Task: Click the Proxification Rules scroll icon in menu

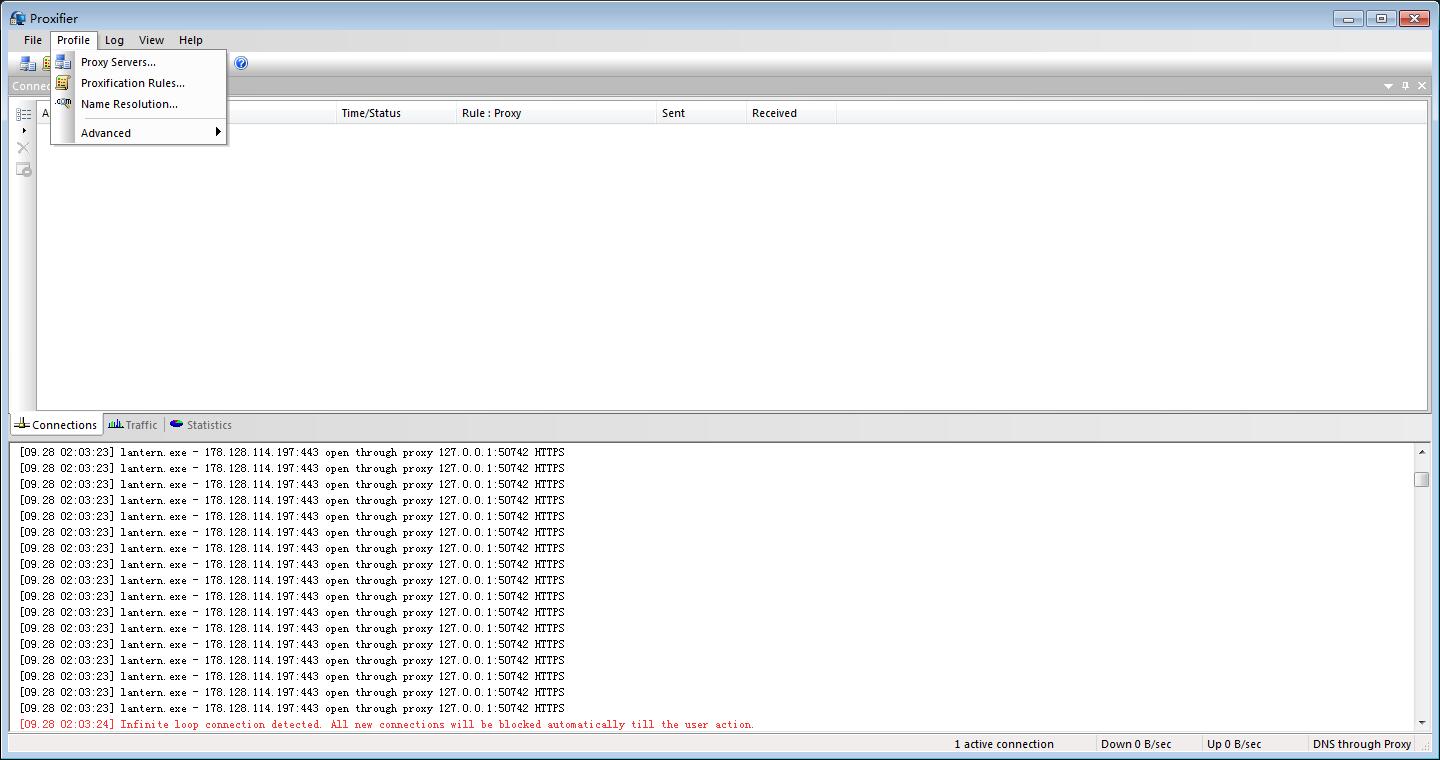Action: pyautogui.click(x=64, y=83)
